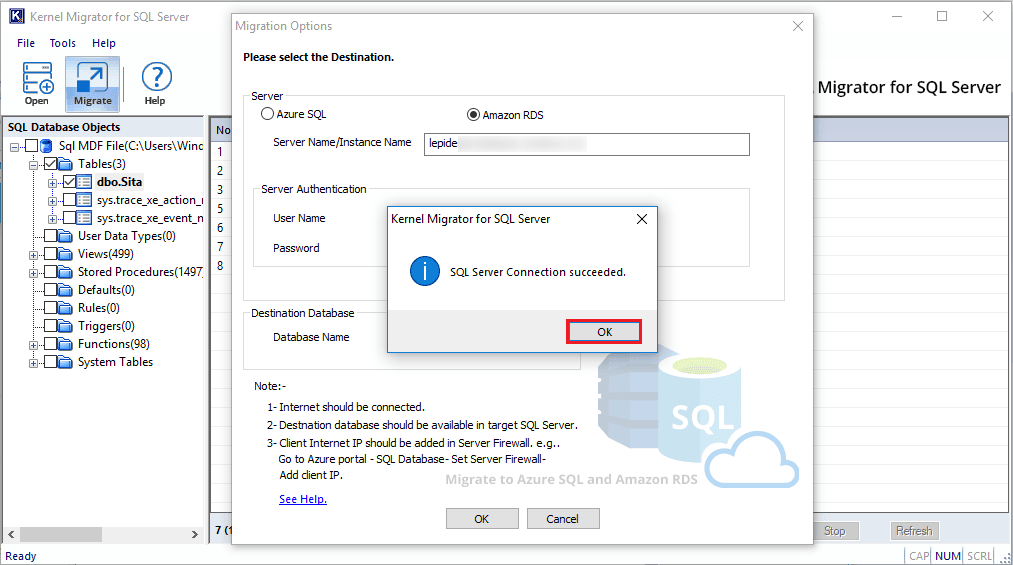Expand the System Tables node
The image size is (1013, 565).
[x=33, y=364]
